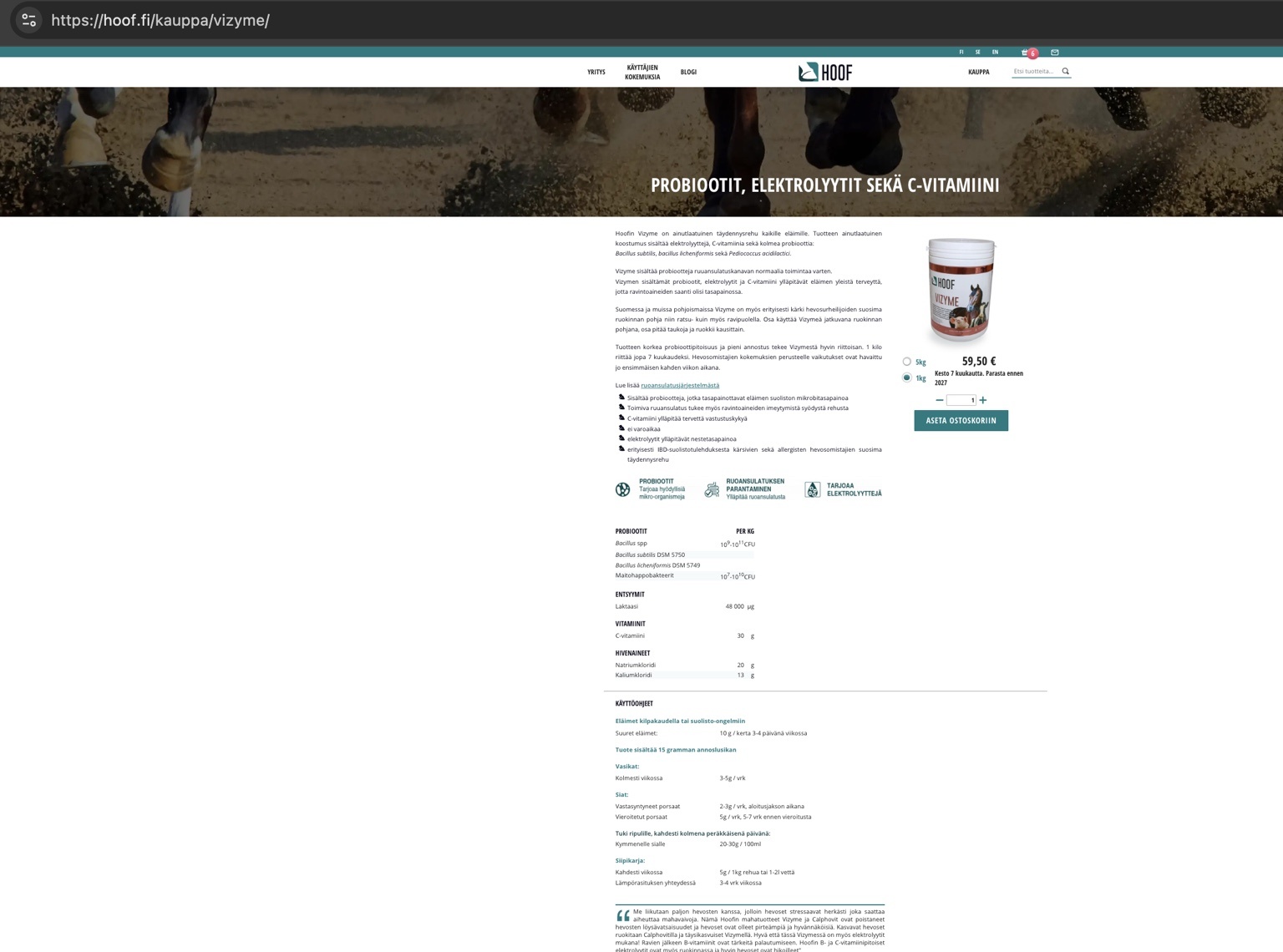Go to Kauppa shop page
The height and width of the screenshot is (952, 1283).
978,72
